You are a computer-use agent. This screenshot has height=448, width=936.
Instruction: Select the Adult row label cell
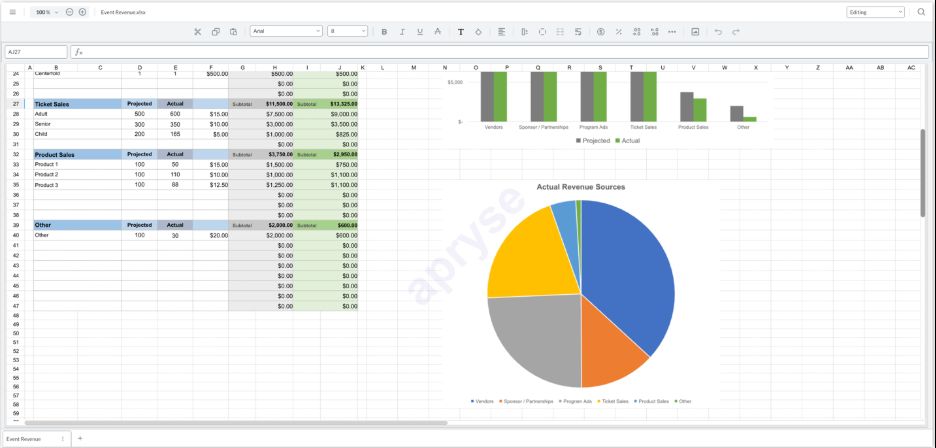[x=78, y=113]
